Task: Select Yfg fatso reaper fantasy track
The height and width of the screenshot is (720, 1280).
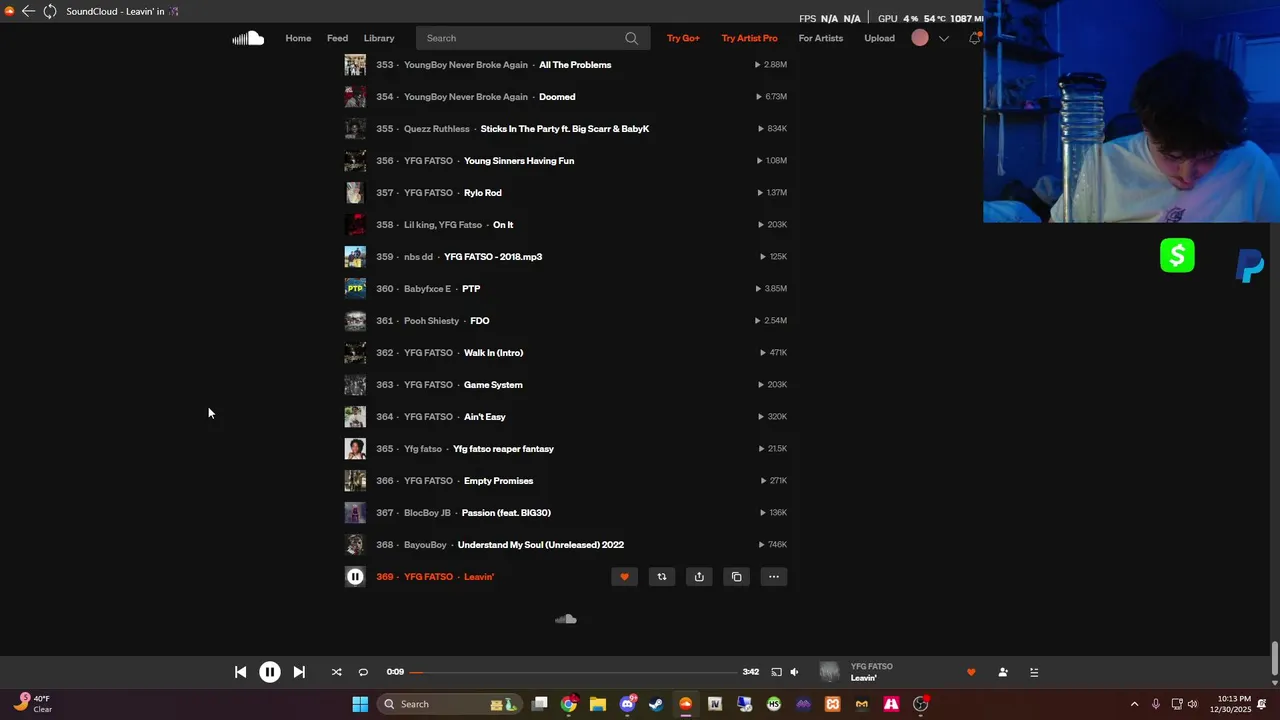Action: pyautogui.click(x=503, y=449)
